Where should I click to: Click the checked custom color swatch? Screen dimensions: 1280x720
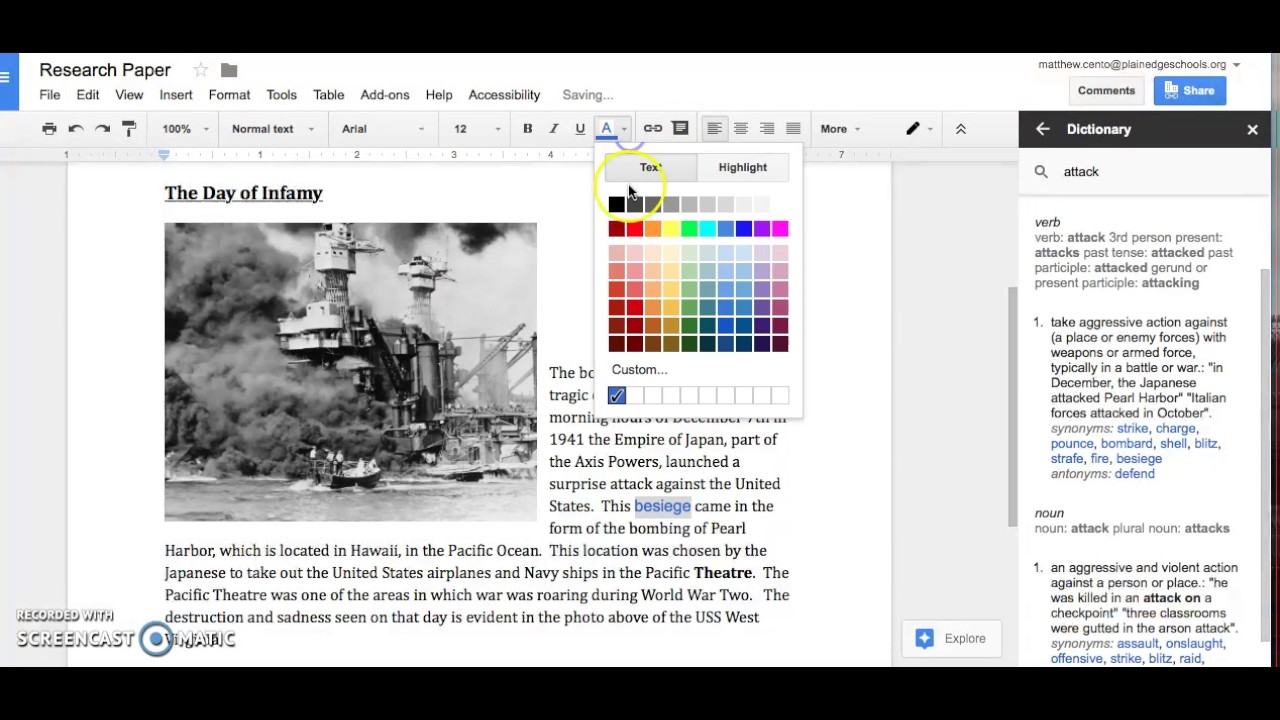click(617, 396)
